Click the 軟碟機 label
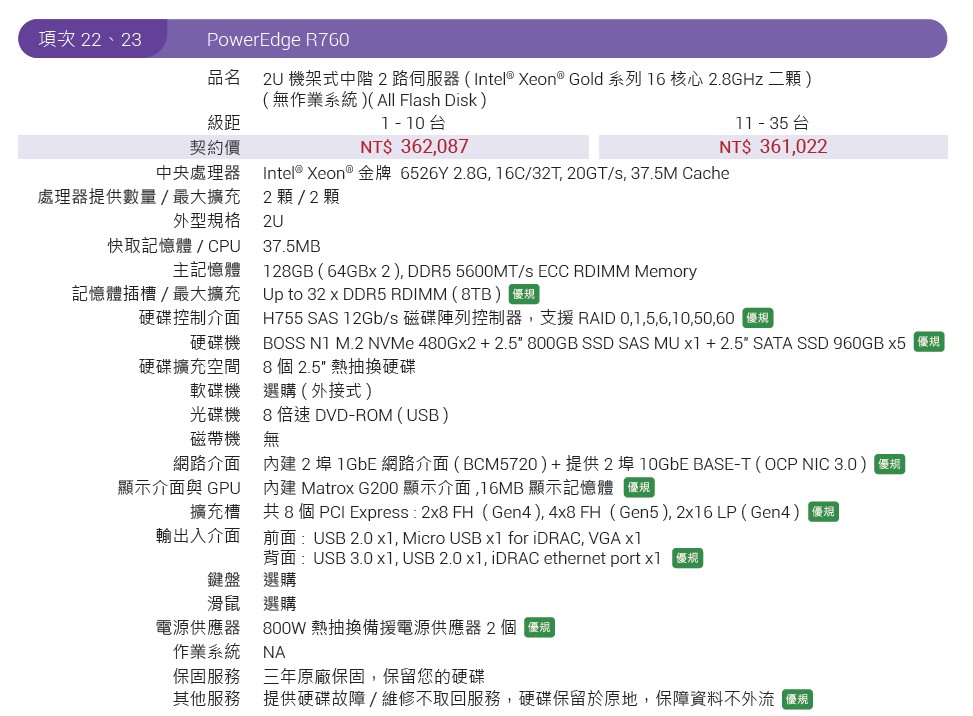 215,391
